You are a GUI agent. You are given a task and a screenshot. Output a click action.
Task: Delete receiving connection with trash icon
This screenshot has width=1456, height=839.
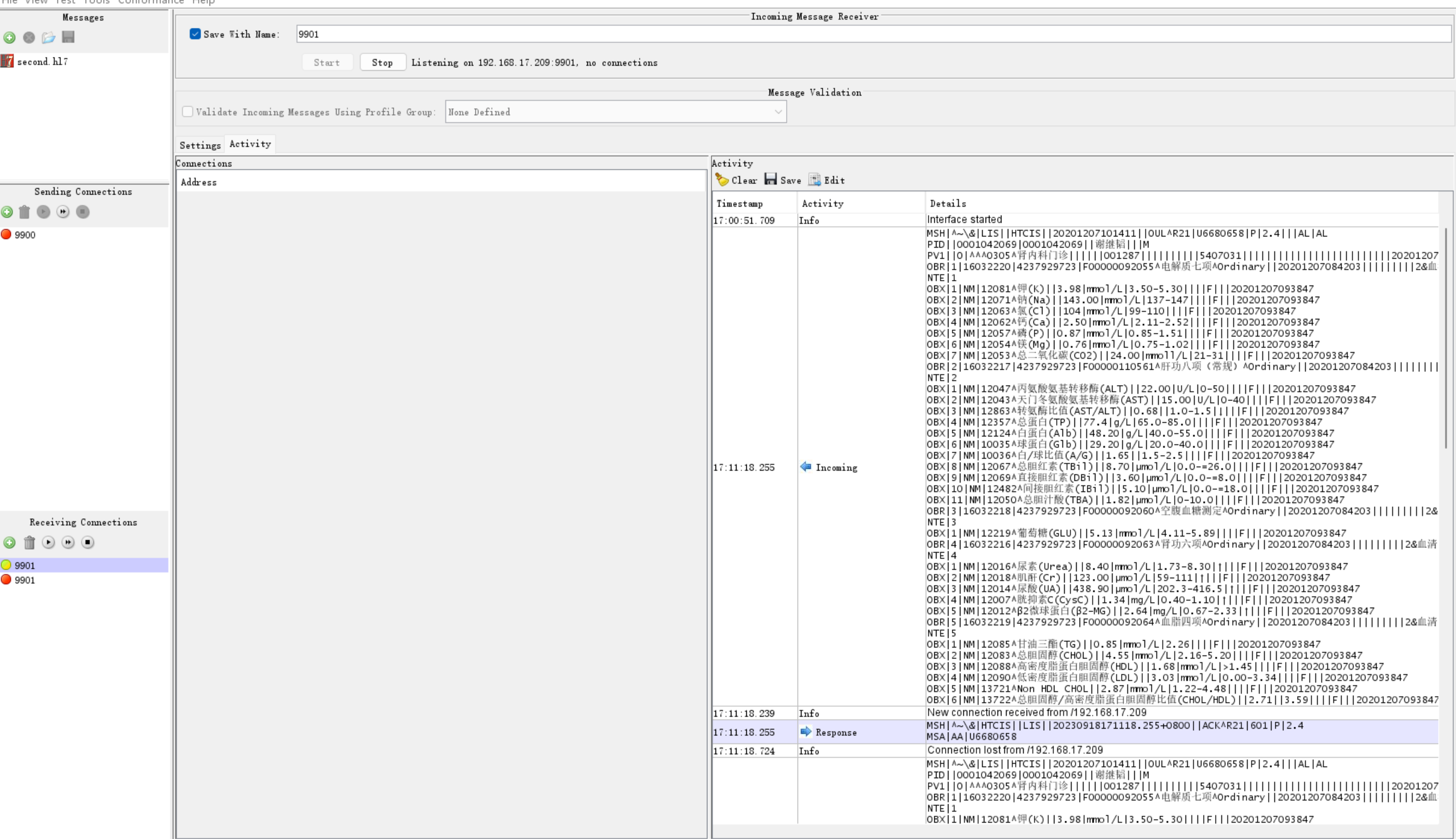click(30, 542)
